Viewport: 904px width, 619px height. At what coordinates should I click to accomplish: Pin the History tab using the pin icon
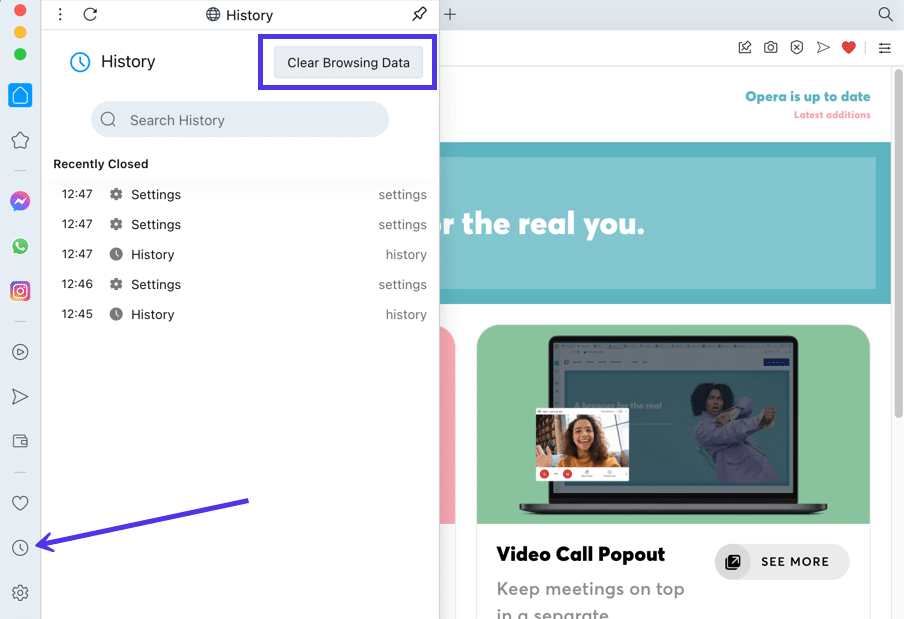(420, 15)
